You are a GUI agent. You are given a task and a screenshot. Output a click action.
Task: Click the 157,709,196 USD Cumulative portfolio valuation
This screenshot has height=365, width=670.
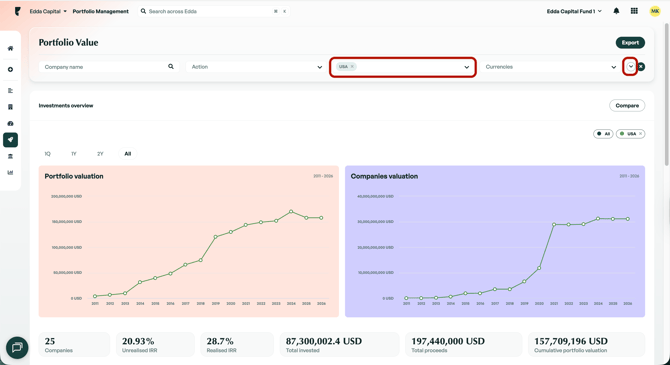point(586,345)
